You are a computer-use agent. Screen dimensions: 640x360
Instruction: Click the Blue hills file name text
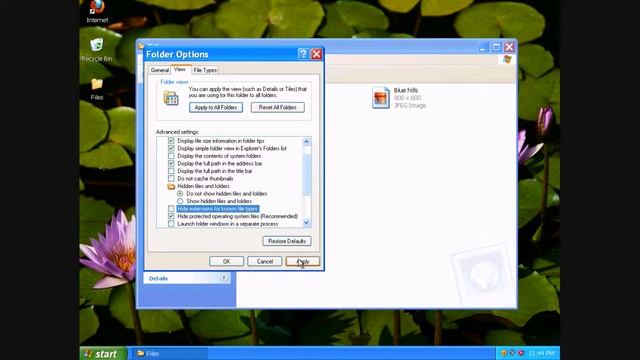406,90
